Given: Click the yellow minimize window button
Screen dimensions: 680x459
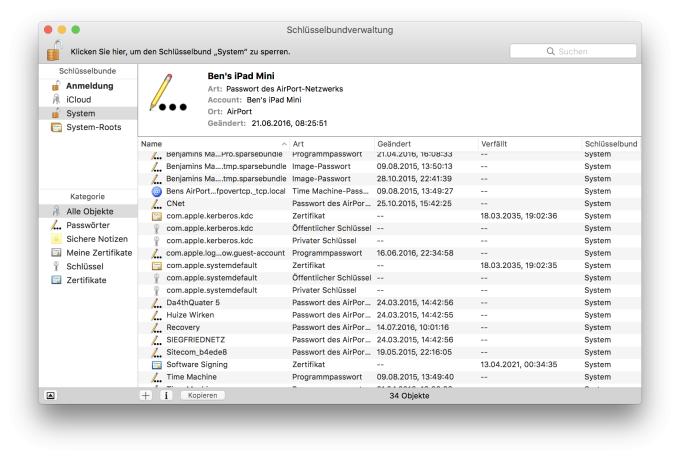Looking at the screenshot, I should click(x=62, y=30).
